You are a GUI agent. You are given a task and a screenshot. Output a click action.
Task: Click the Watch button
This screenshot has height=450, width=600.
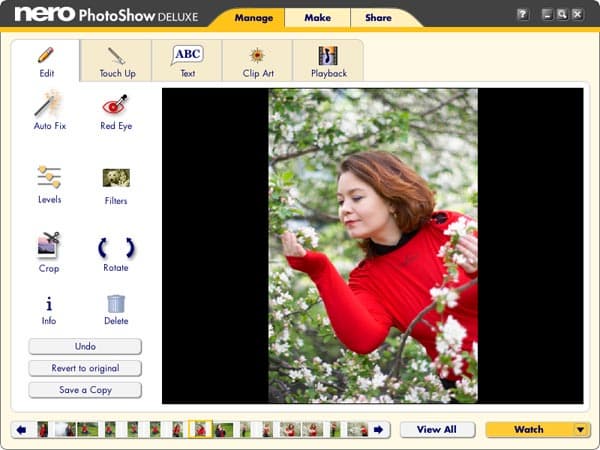pyautogui.click(x=529, y=430)
